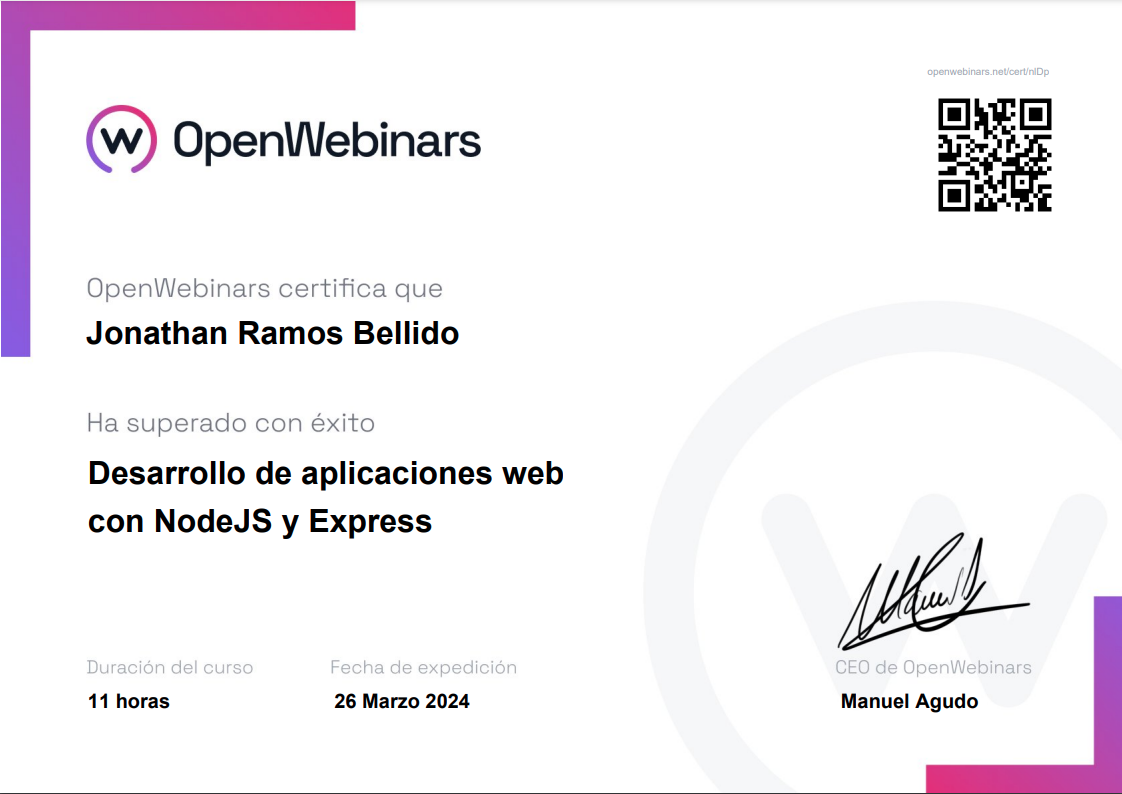Click the 'Duración del curso' label
Viewport: 1122px width, 794px height.
pos(169,667)
